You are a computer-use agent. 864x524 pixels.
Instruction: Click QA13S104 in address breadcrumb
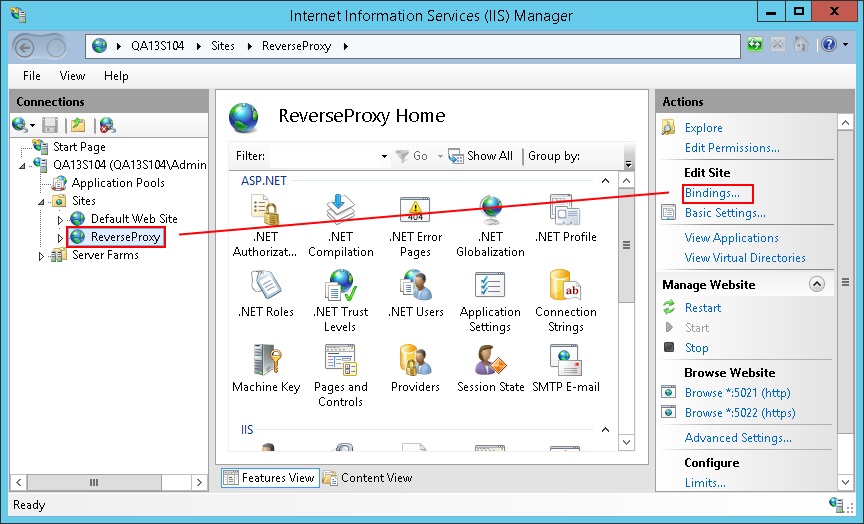[158, 46]
